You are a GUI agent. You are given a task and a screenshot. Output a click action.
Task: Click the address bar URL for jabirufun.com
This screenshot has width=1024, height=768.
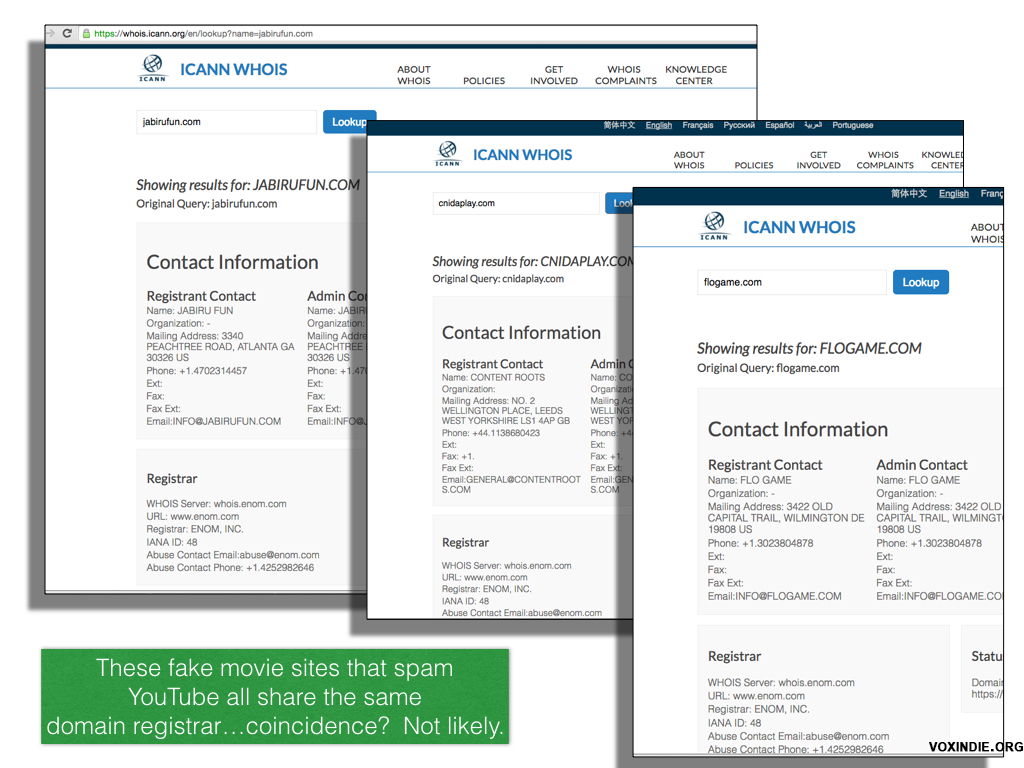tap(203, 33)
